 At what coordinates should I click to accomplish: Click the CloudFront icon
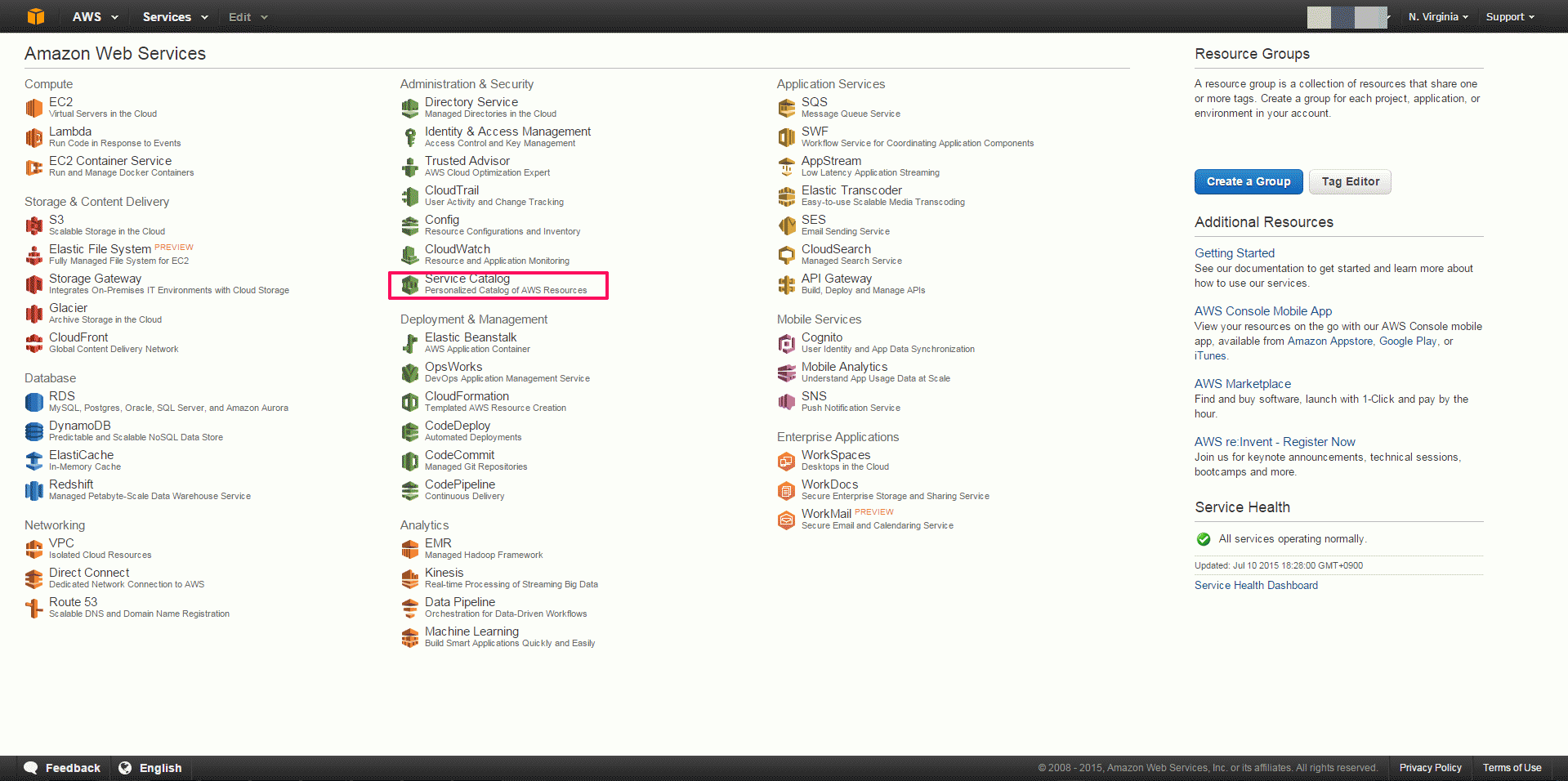(x=34, y=343)
